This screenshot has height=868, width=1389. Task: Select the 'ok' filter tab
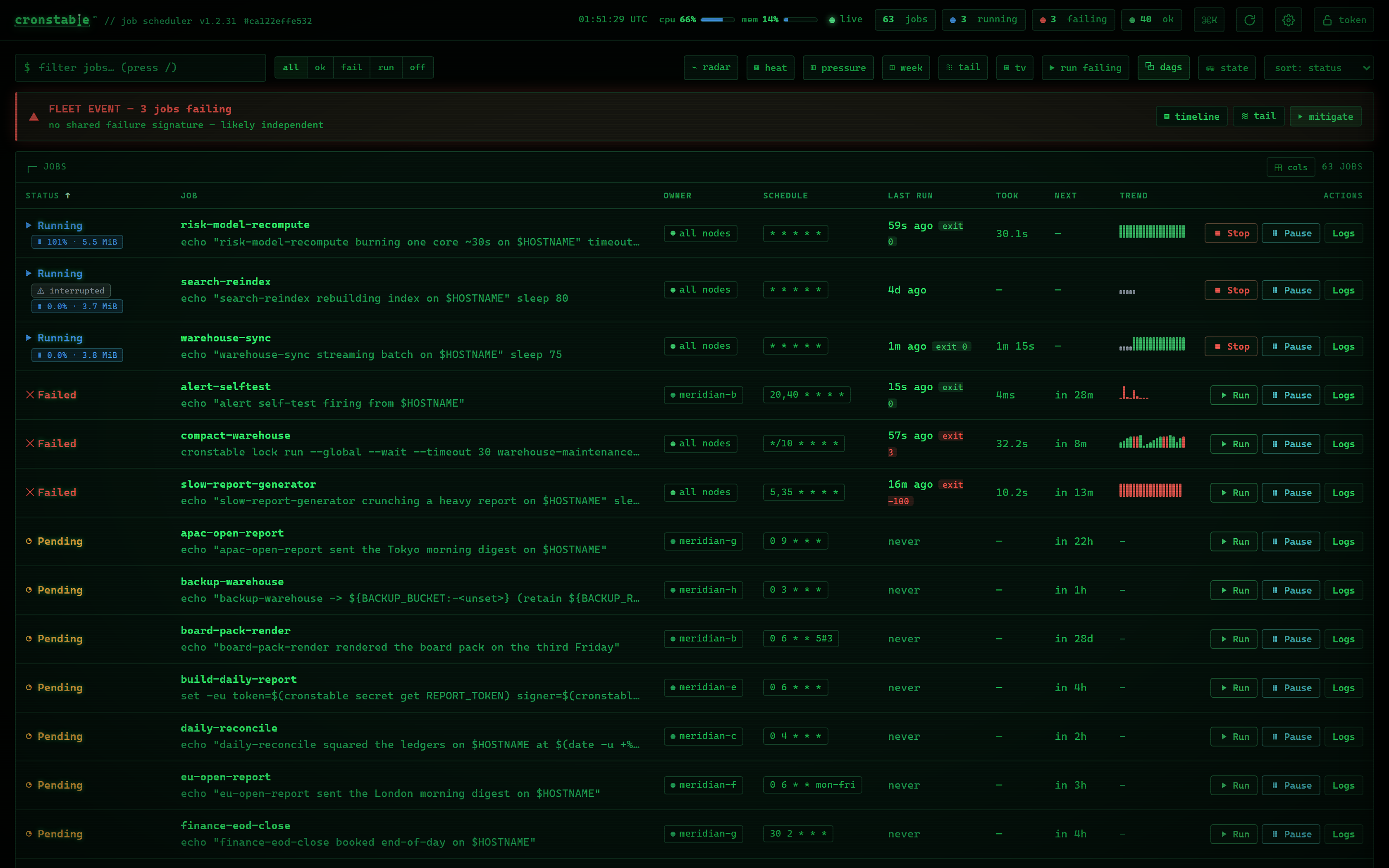[x=320, y=68]
